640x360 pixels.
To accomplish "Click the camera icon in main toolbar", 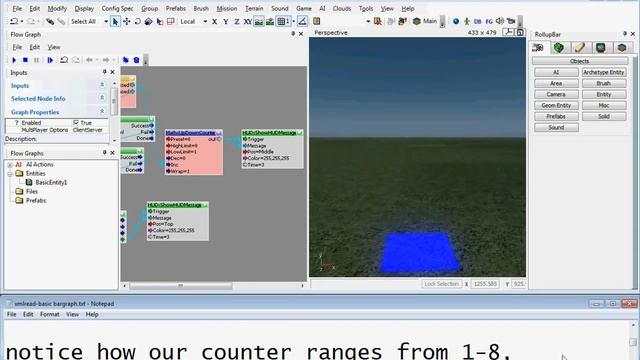I will [511, 21].
